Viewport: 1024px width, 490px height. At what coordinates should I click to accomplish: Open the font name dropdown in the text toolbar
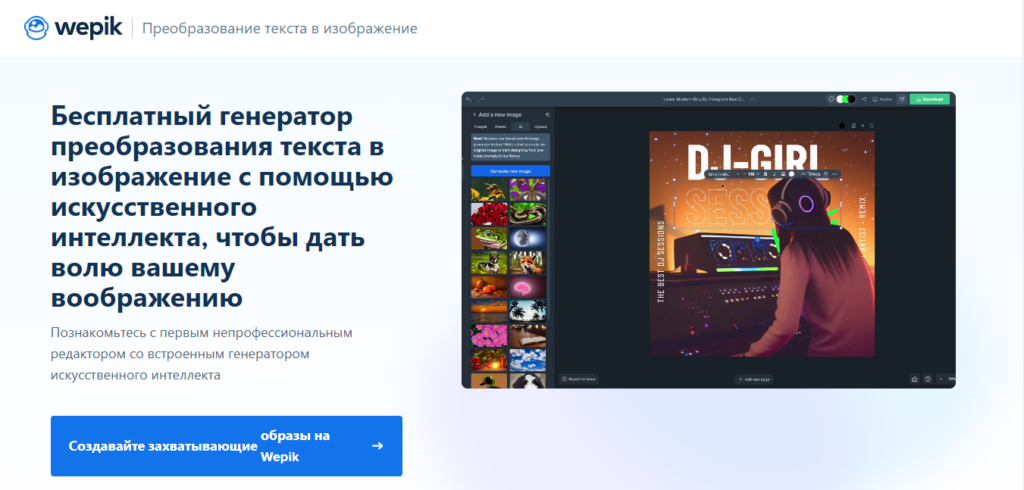(722, 174)
